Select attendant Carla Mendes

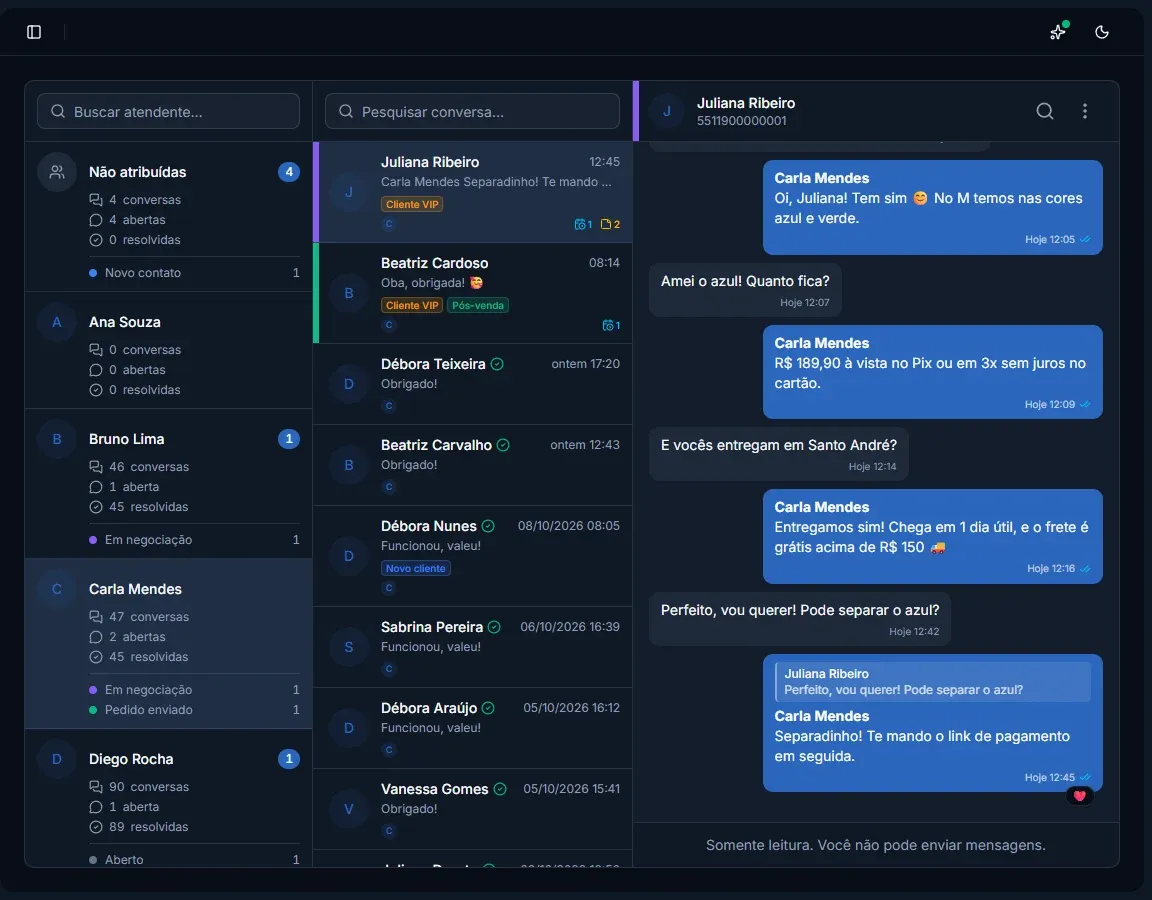tap(168, 644)
